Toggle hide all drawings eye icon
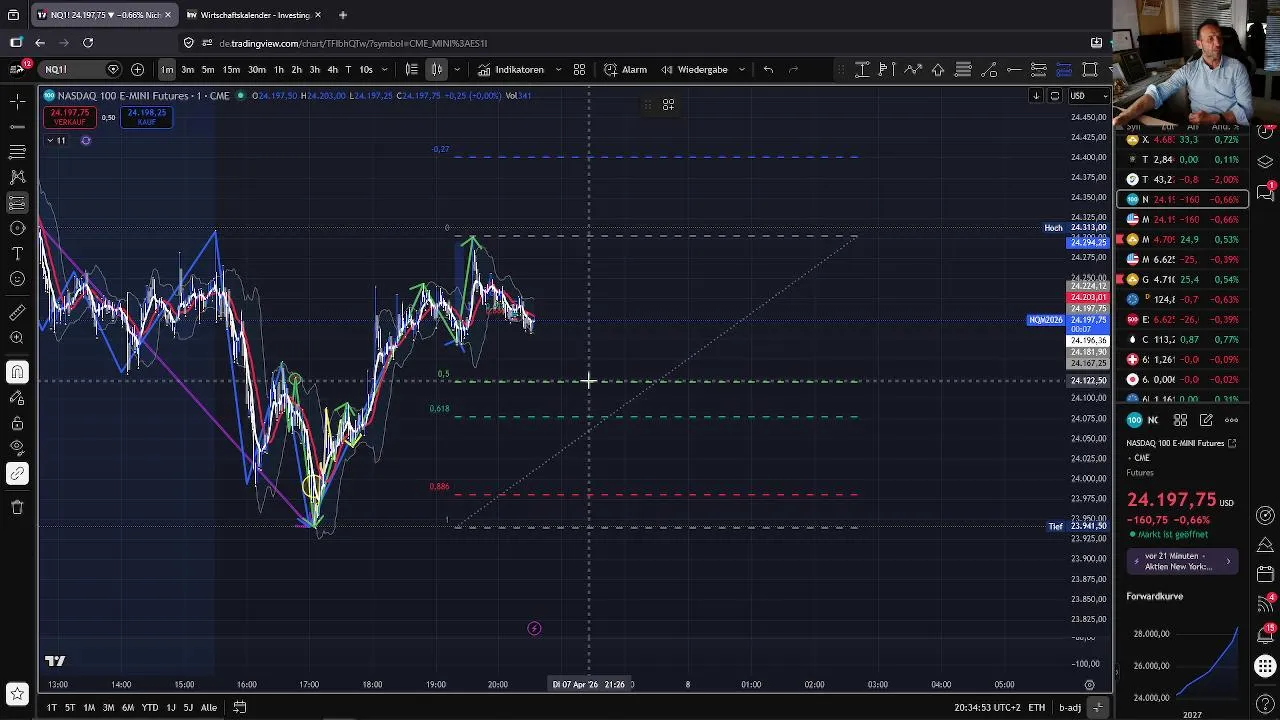 [17, 447]
